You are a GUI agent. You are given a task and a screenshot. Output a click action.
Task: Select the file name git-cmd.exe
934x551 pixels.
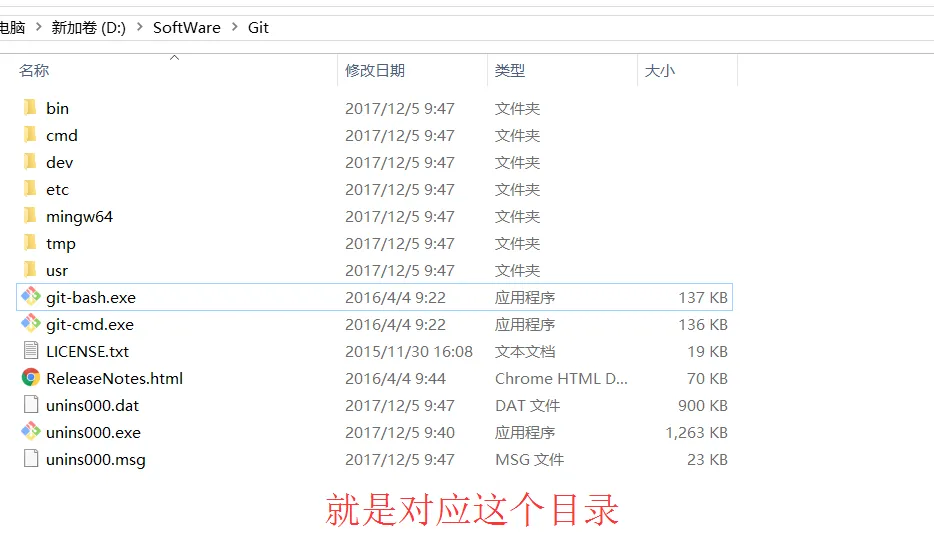tap(90, 325)
